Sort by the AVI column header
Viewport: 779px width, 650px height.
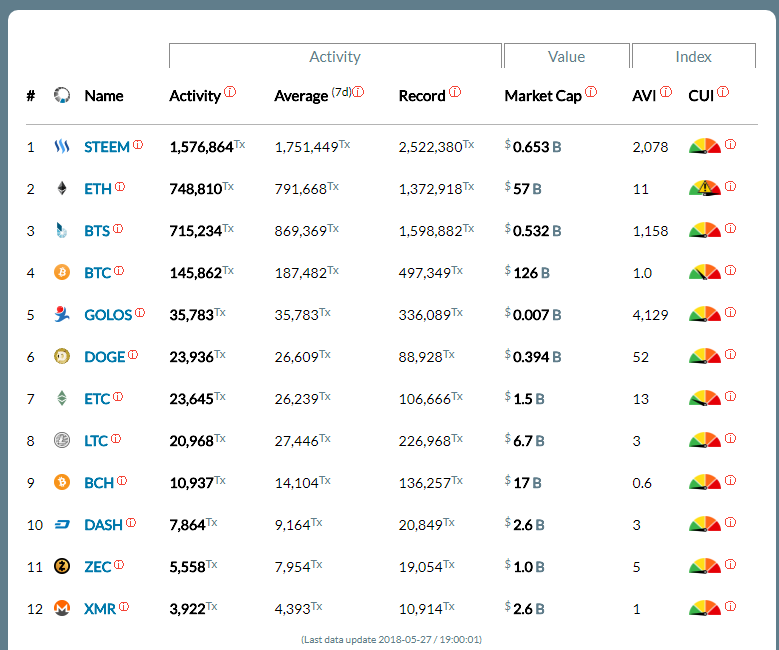[x=644, y=95]
